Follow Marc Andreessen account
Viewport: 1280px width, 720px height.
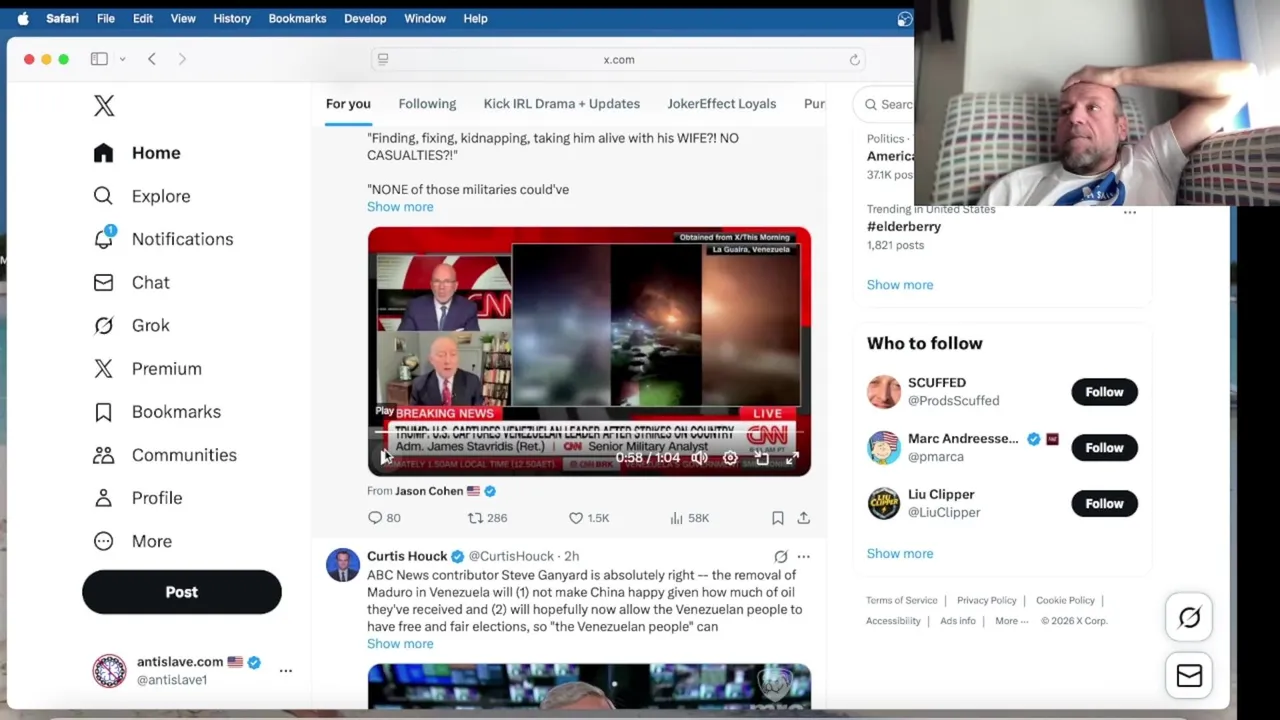[x=1104, y=448]
